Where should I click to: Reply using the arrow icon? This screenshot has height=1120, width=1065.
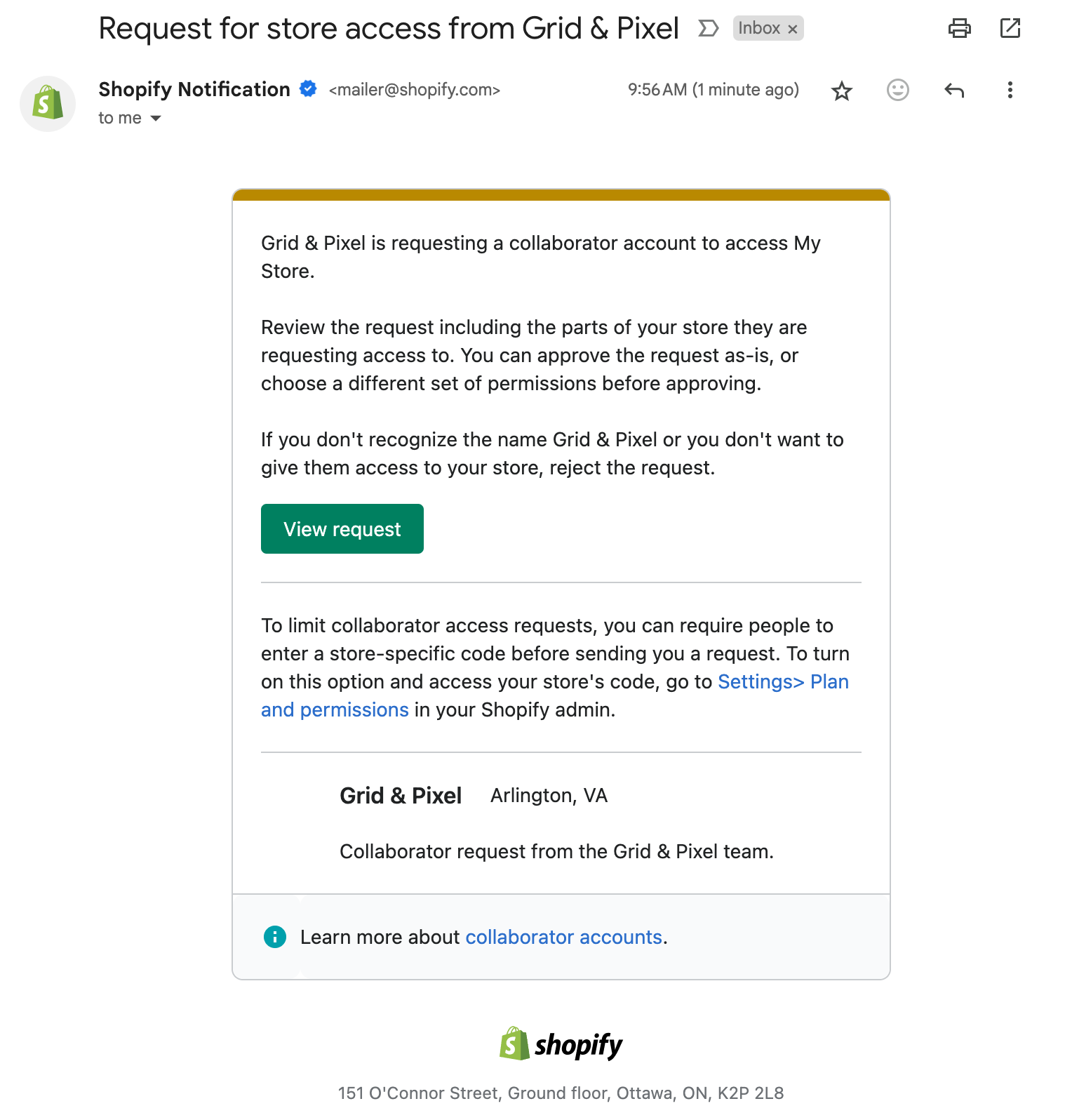point(953,90)
